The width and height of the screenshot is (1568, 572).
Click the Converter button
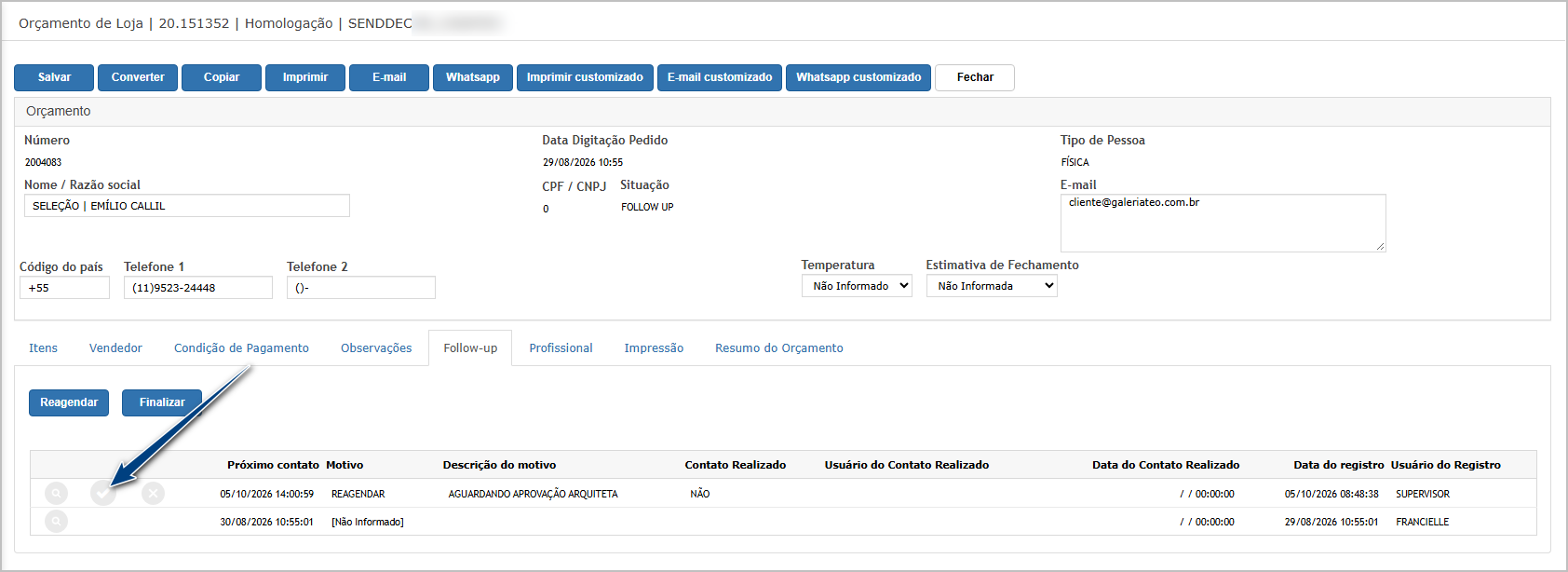pyautogui.click(x=138, y=77)
